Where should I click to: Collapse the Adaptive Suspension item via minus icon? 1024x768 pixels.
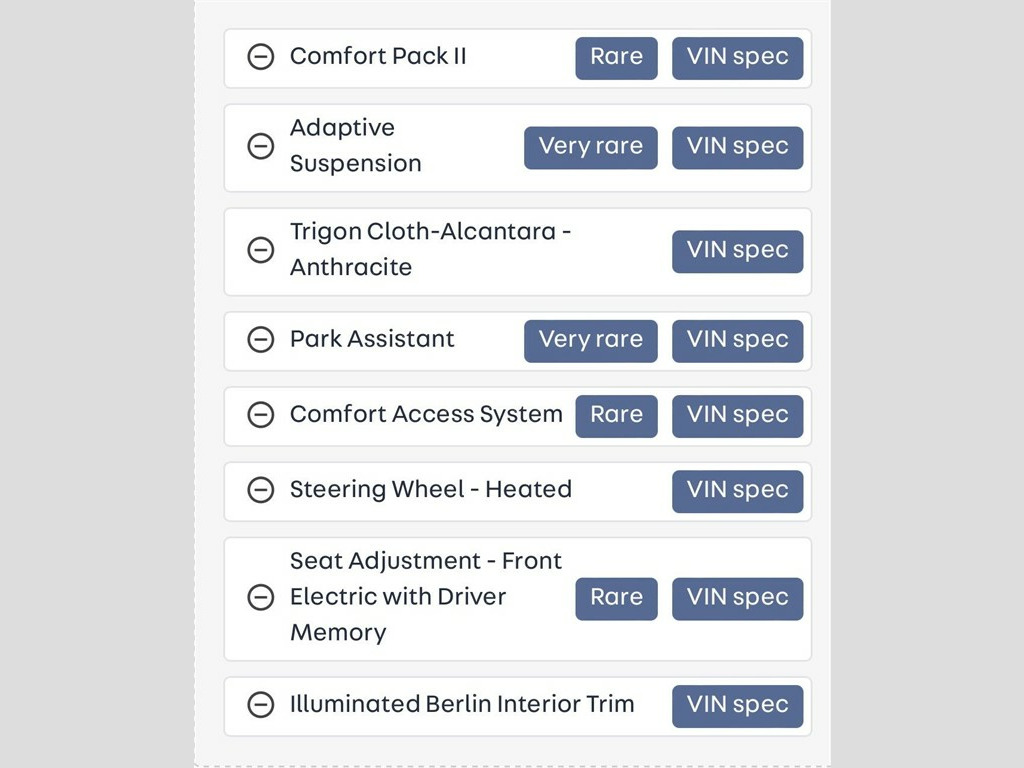[x=260, y=146]
